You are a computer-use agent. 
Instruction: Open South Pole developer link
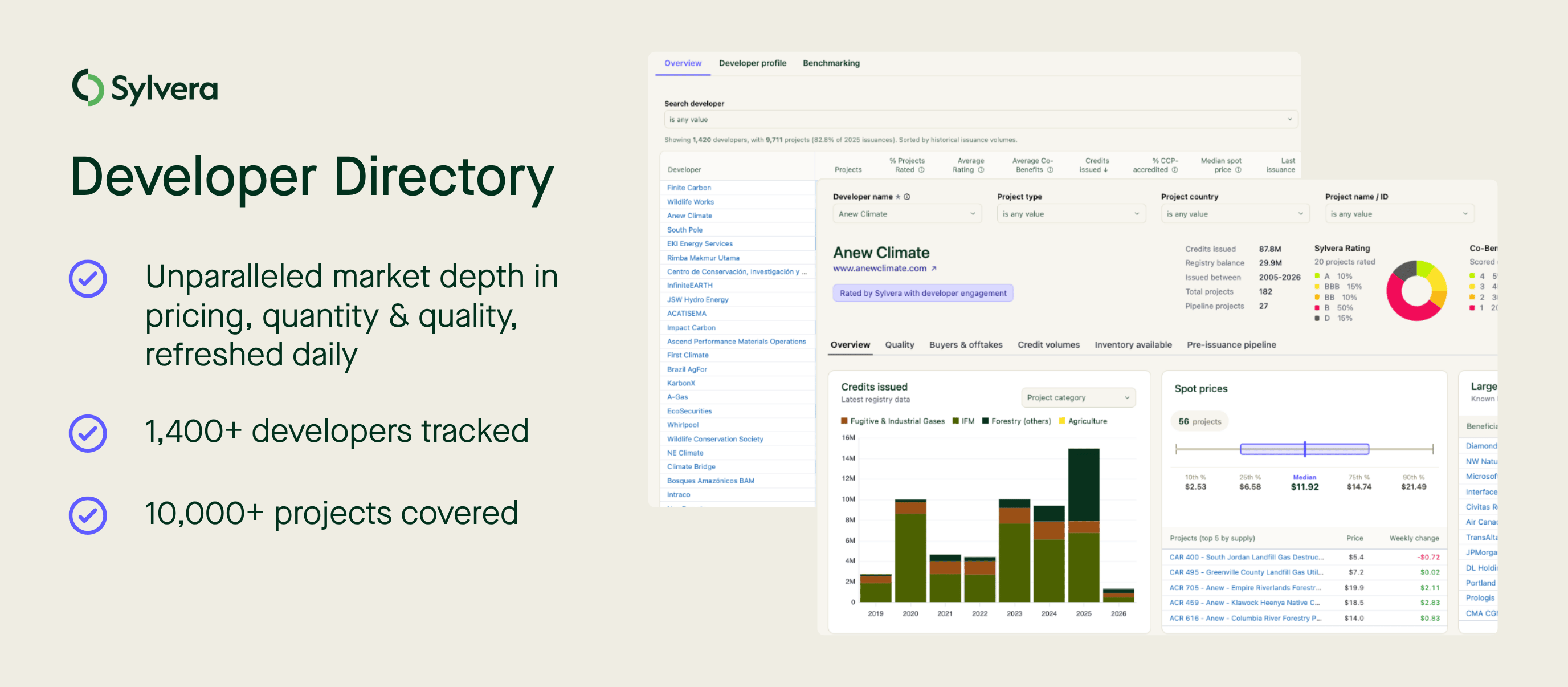(x=685, y=230)
